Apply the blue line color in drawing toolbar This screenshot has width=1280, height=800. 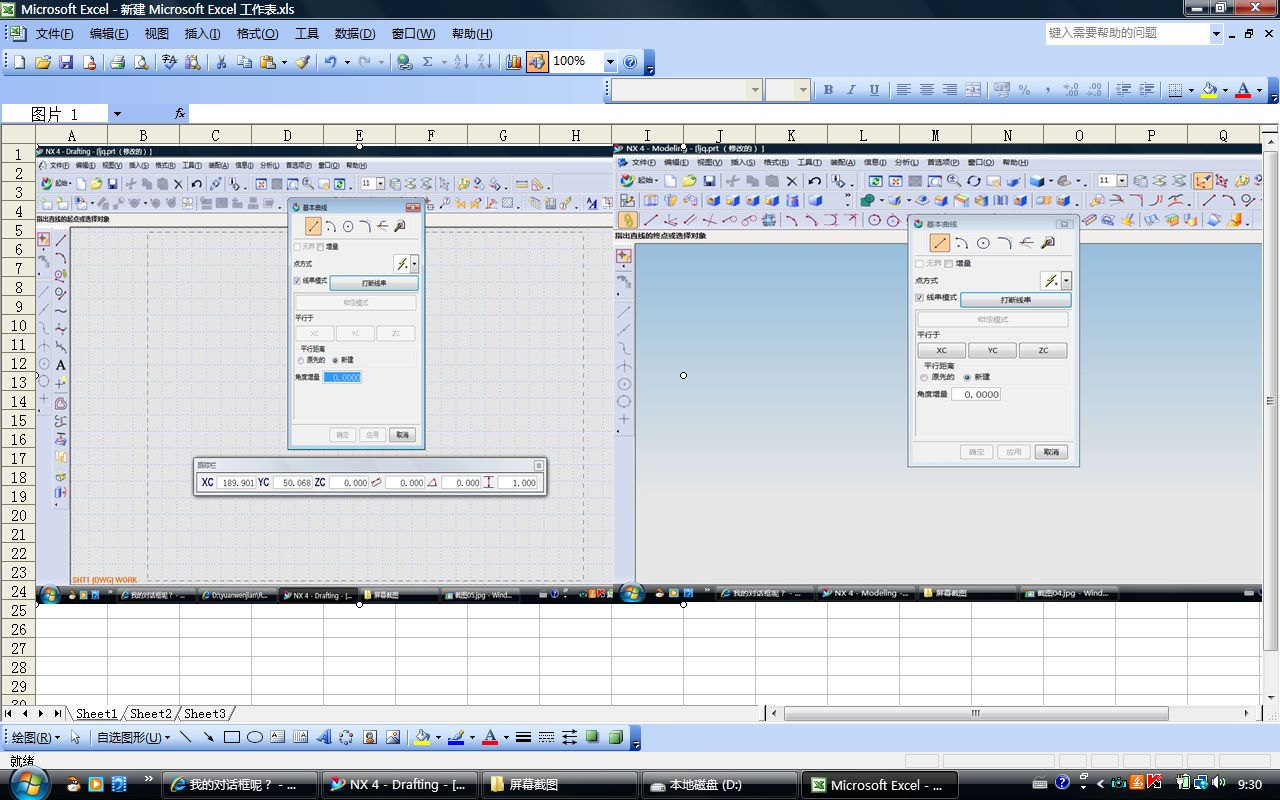pos(456,738)
